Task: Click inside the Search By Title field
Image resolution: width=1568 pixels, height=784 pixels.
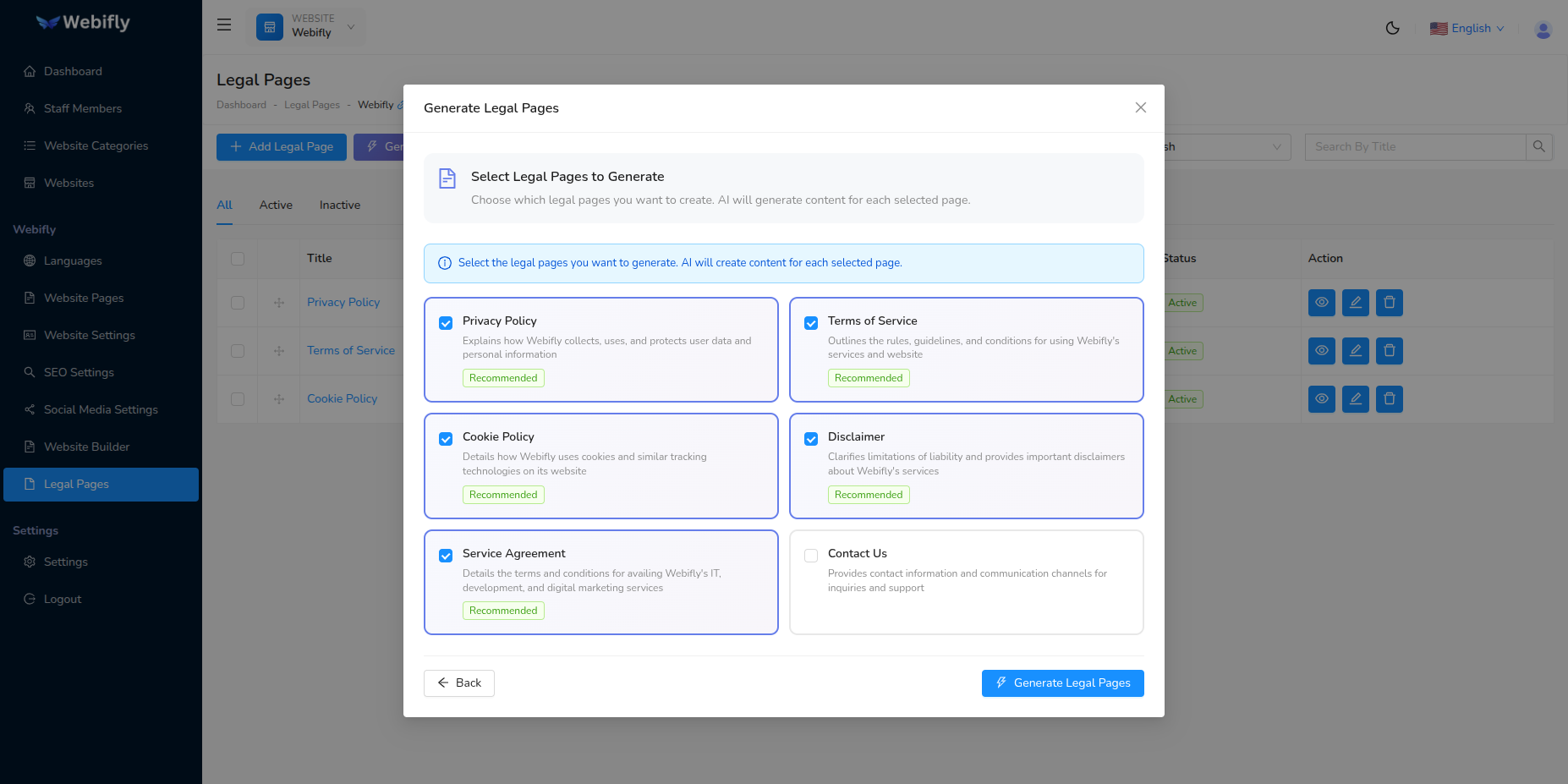Action: [1412, 146]
